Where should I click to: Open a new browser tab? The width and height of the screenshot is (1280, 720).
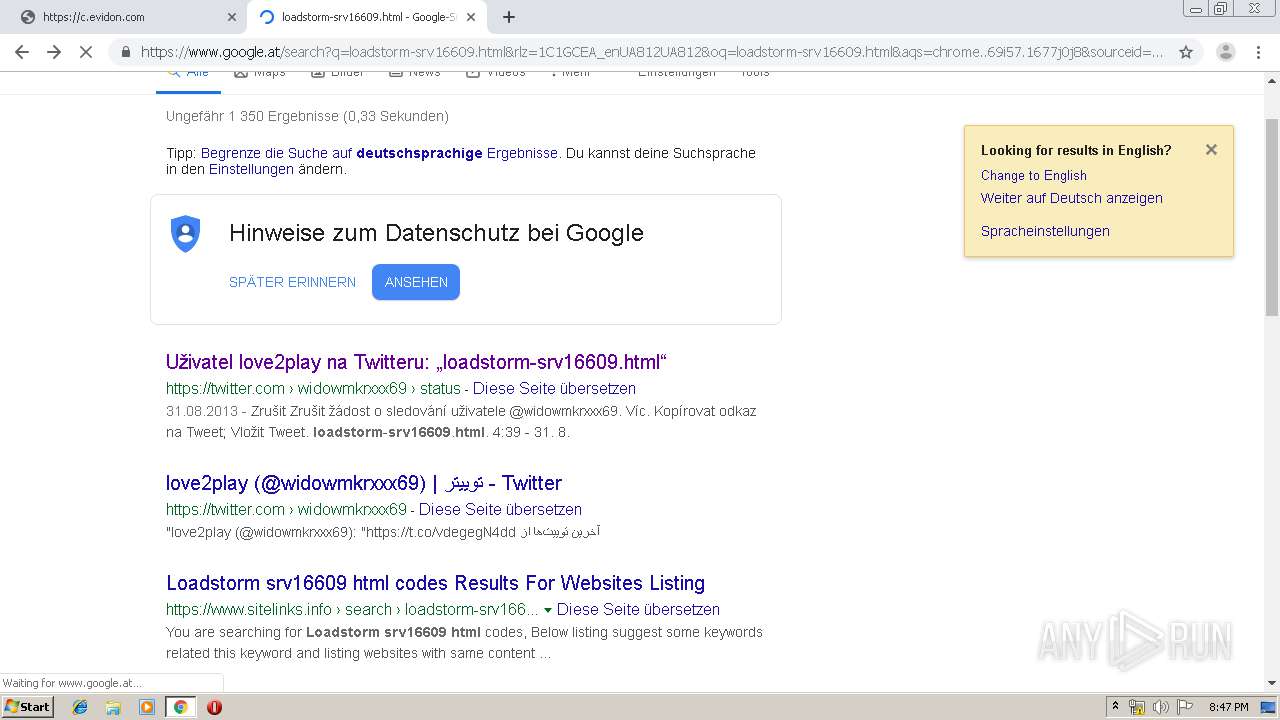click(509, 17)
